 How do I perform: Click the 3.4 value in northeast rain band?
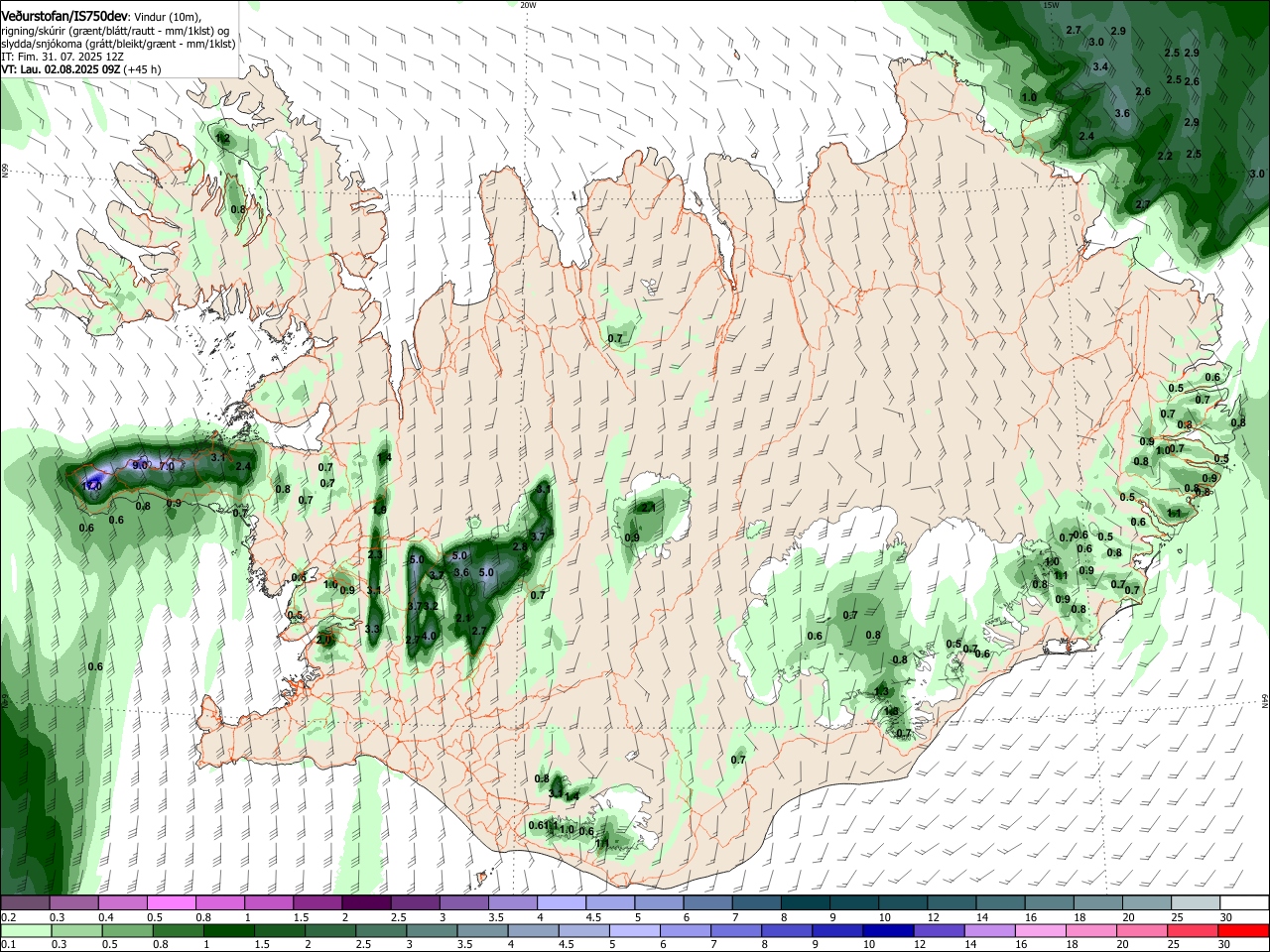(1100, 67)
